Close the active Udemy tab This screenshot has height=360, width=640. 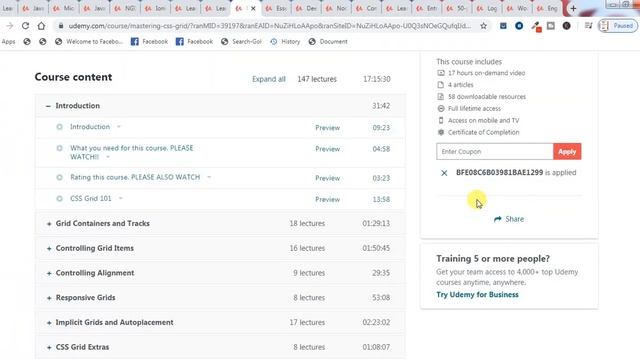click(253, 8)
